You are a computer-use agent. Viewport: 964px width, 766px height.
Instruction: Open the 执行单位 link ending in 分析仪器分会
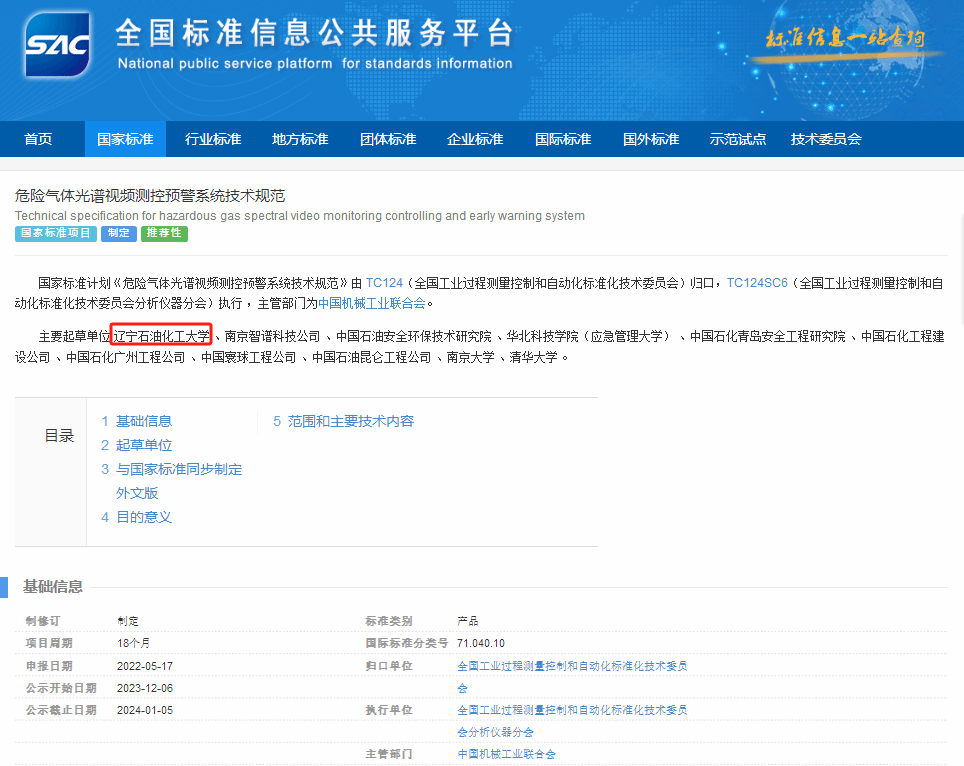tap(572, 721)
